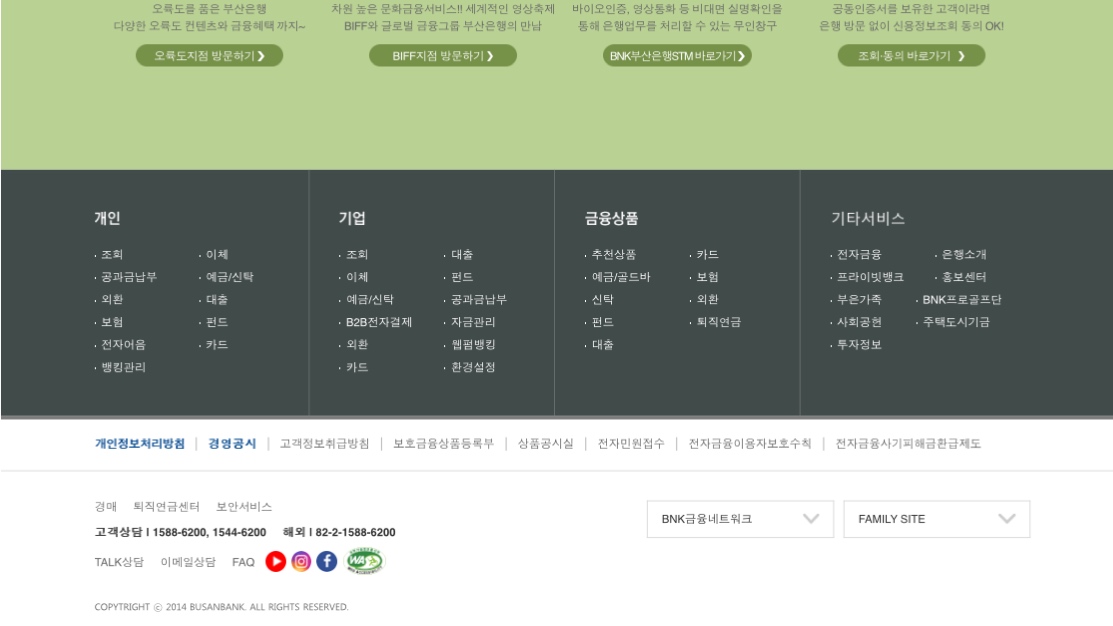Select 은행소개 under 기타서비스
This screenshot has height=626, width=1113.
pos(964,254)
